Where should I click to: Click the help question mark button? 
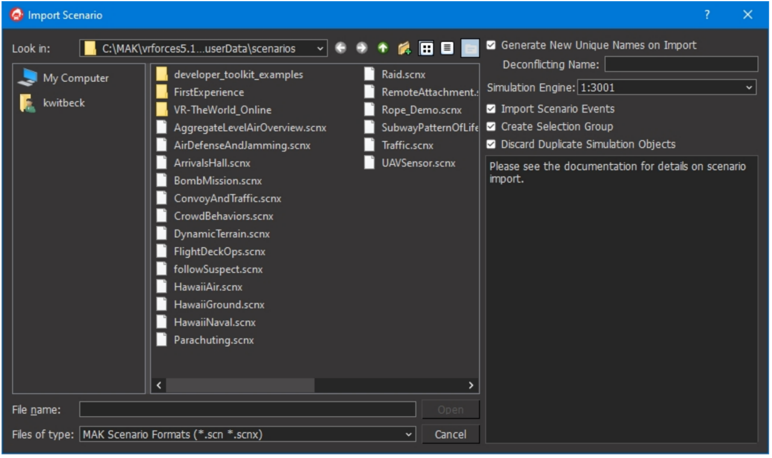click(707, 15)
